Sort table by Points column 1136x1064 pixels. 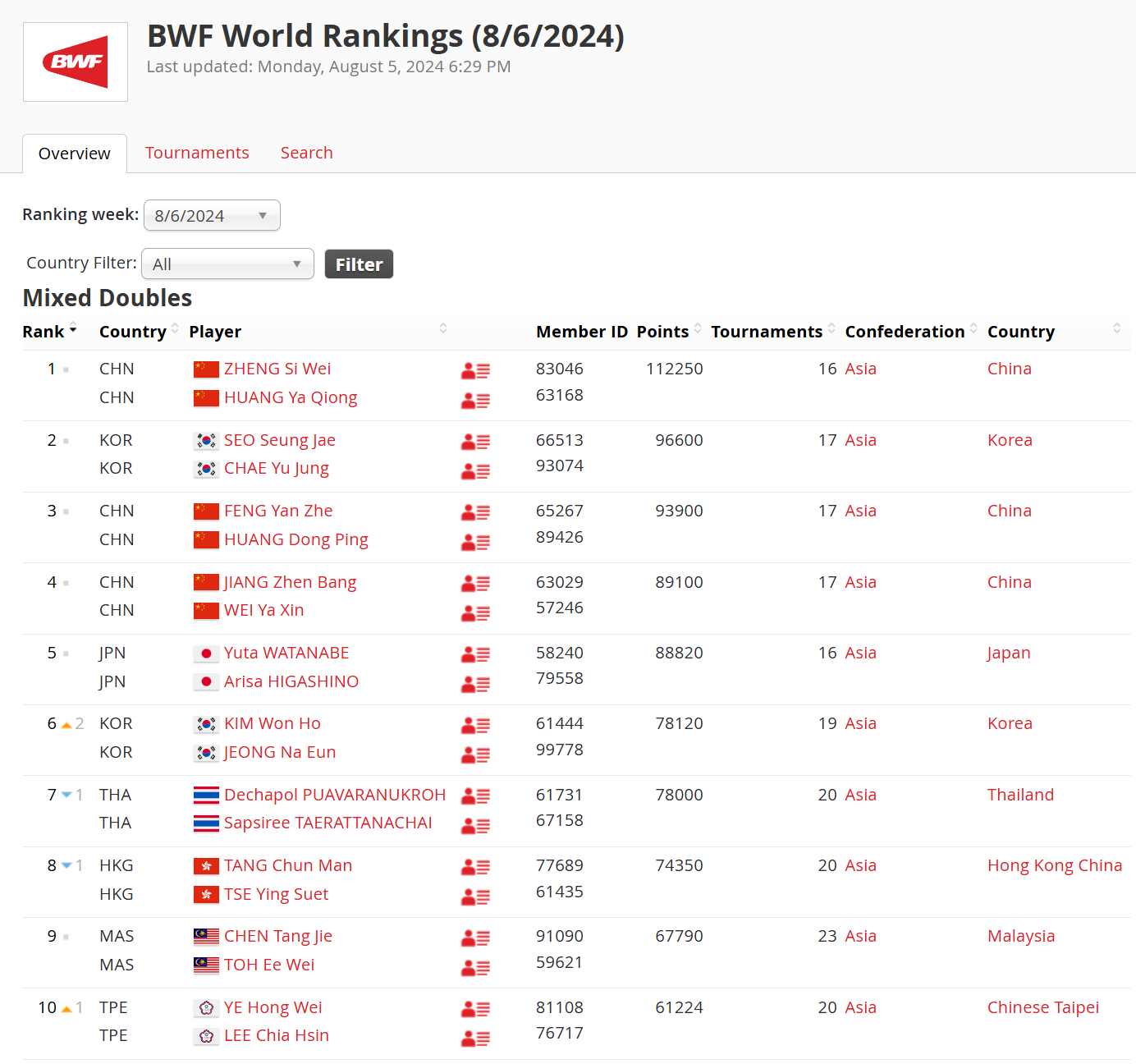click(669, 332)
